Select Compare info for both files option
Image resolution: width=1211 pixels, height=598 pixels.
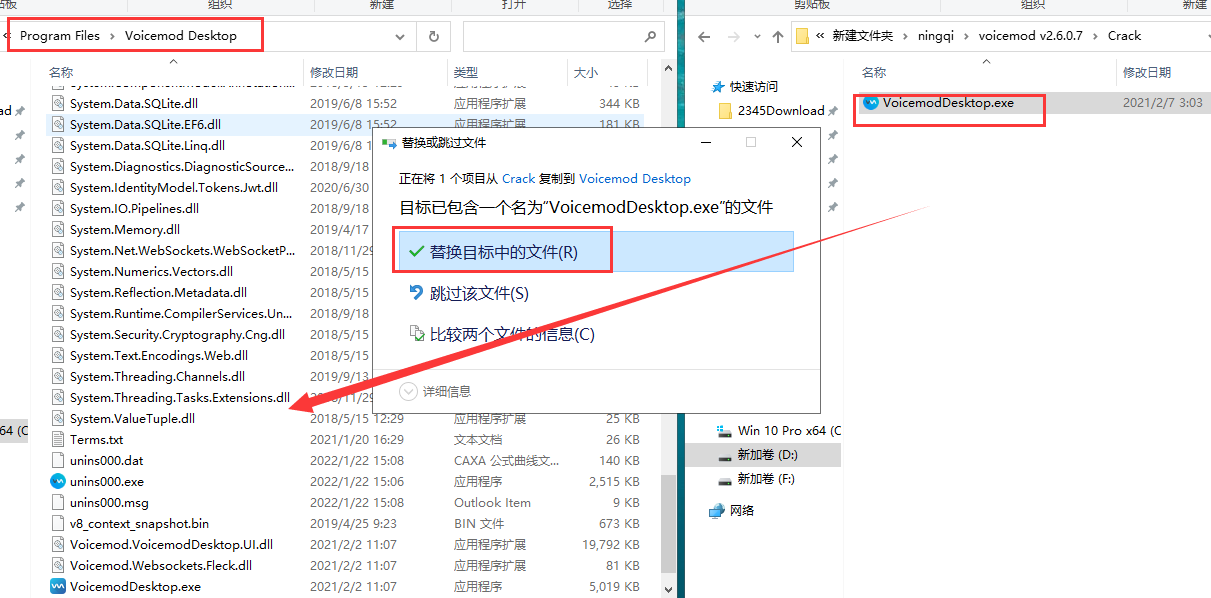(502, 334)
